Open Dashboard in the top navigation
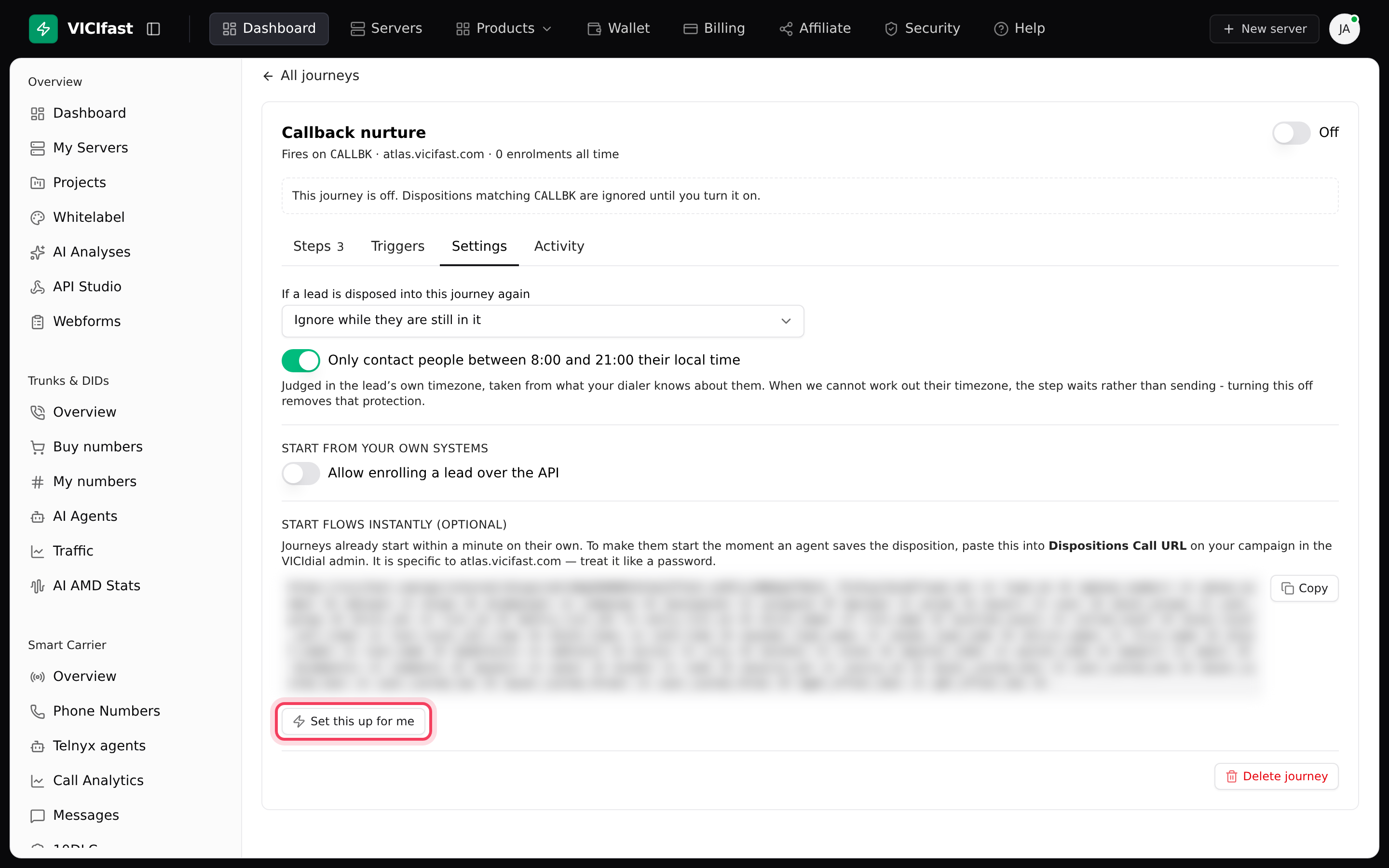 coord(269,29)
